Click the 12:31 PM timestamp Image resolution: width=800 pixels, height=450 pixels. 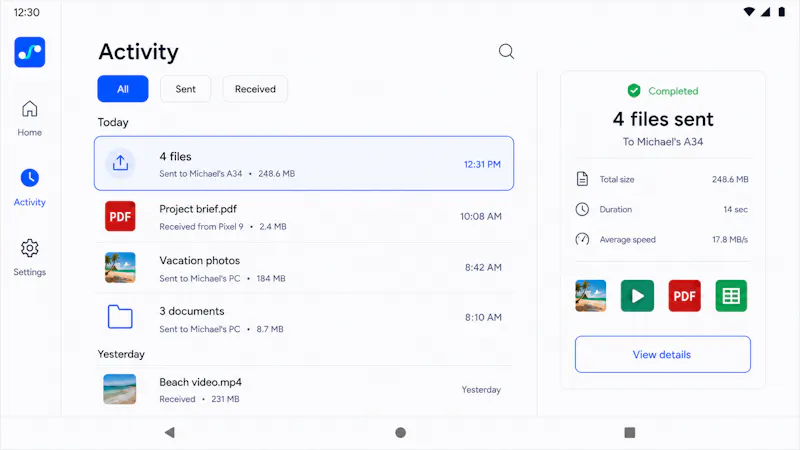click(482, 164)
